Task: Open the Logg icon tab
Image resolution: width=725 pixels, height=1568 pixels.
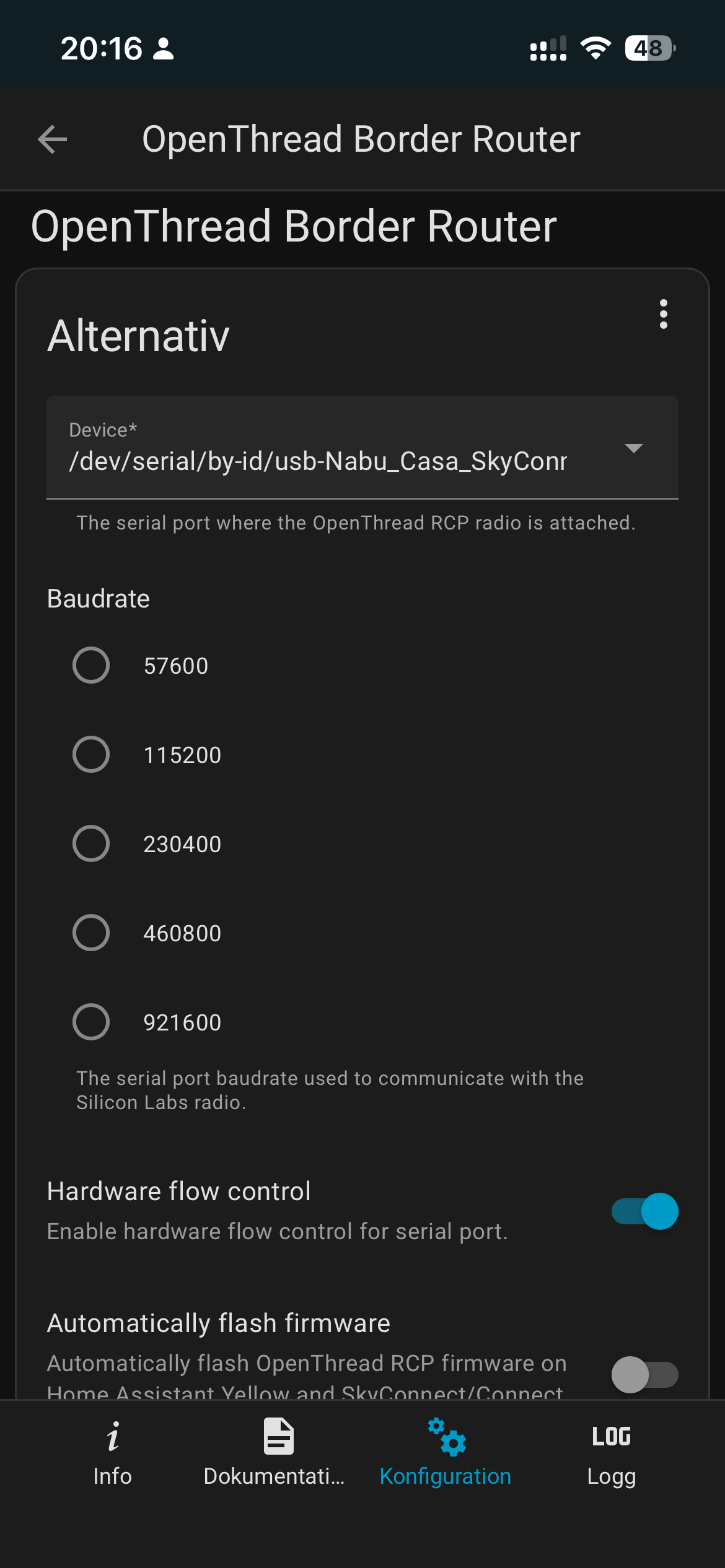Action: (x=611, y=1436)
